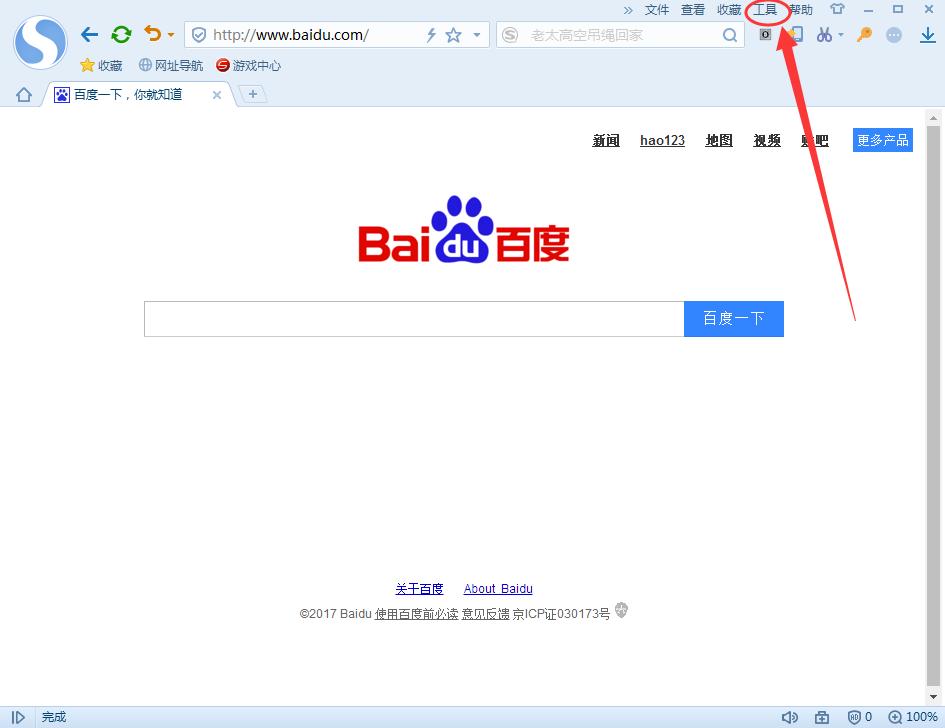This screenshot has height=728, width=945.
Task: Click the security shield in address bar
Action: tap(199, 35)
